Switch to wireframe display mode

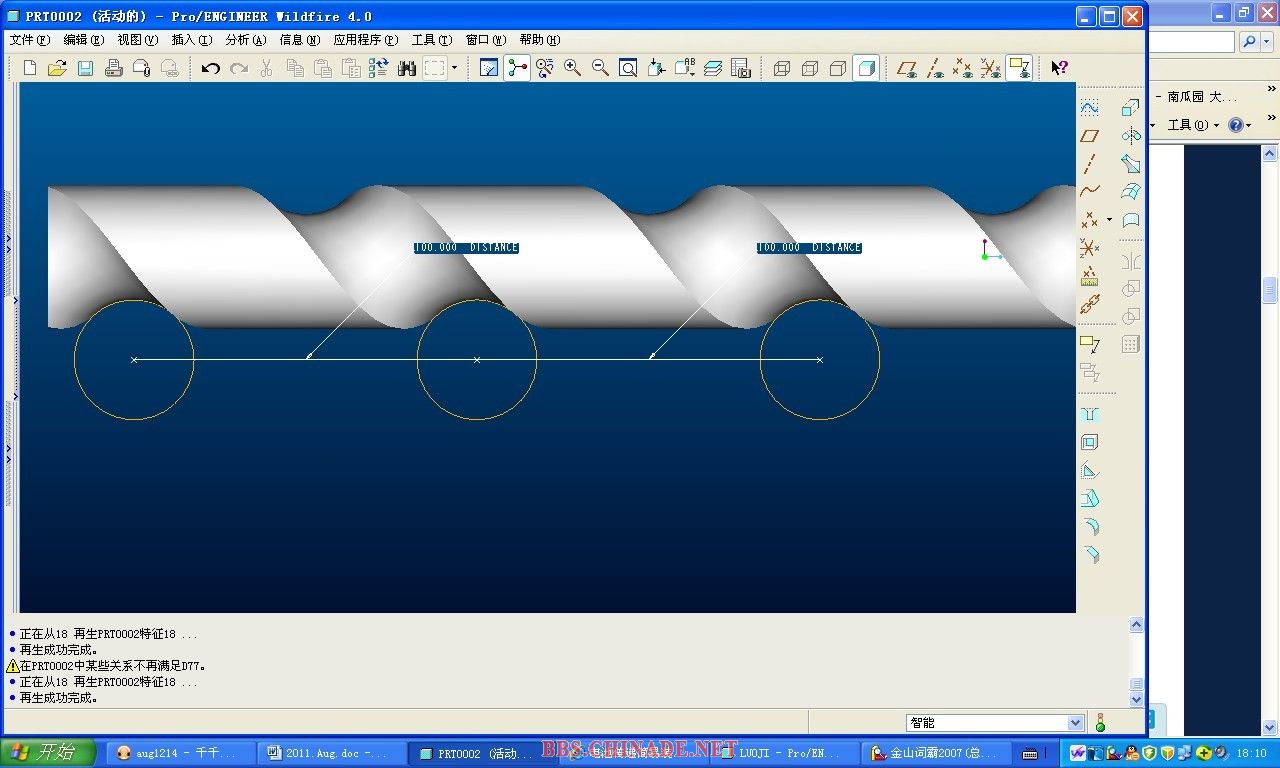click(782, 68)
